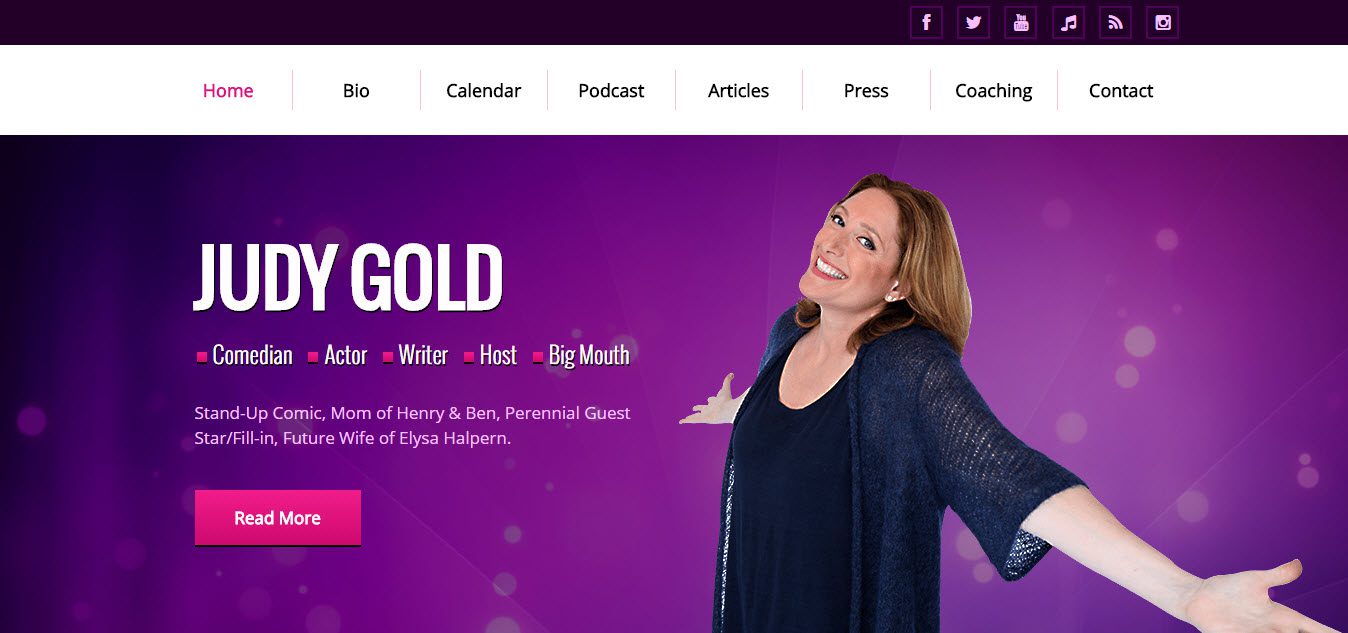
Task: Click the JUDY GOLD headline
Action: (348, 276)
